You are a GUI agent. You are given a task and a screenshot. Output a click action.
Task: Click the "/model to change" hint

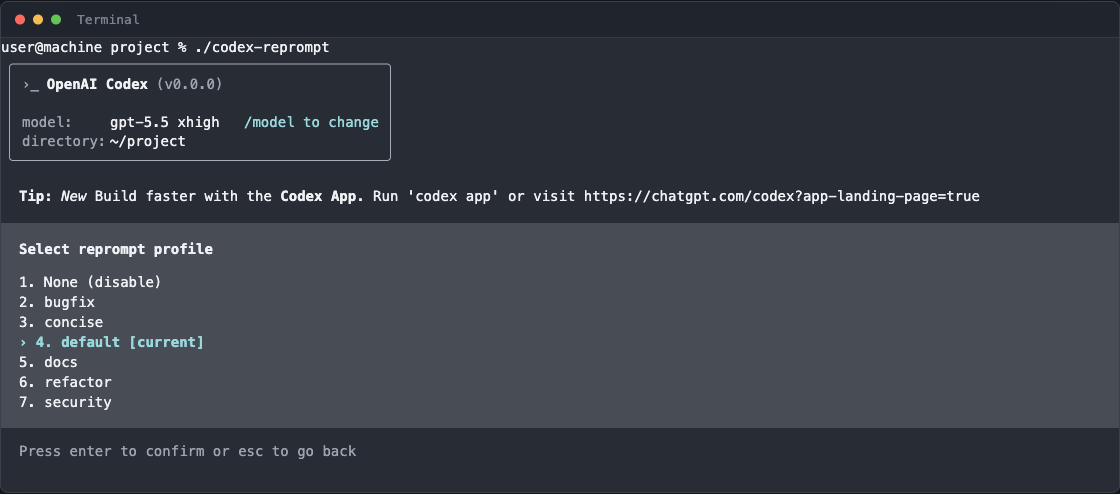(x=311, y=122)
